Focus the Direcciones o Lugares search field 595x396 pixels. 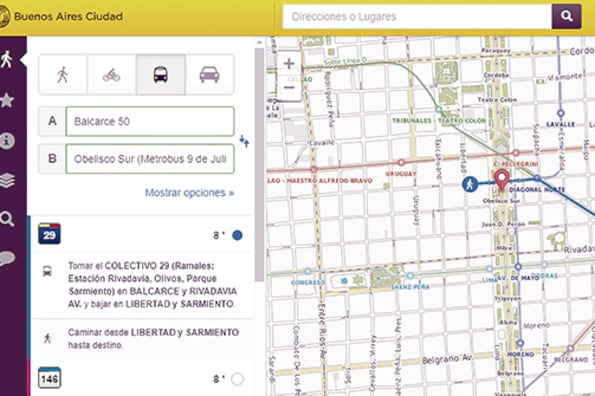(x=417, y=16)
